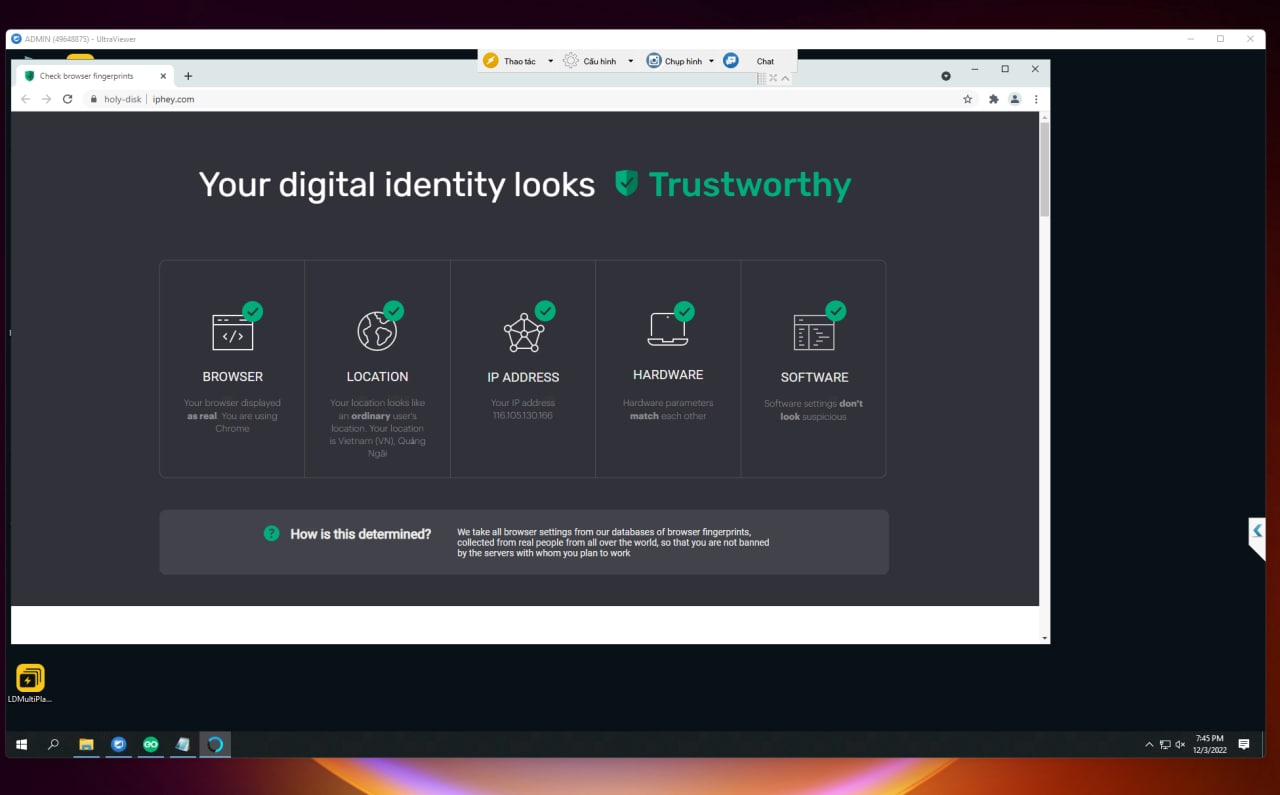Click the expand-arrows icon under UltraViewer toolbar
Screen dimensions: 1280x795
tap(773, 78)
